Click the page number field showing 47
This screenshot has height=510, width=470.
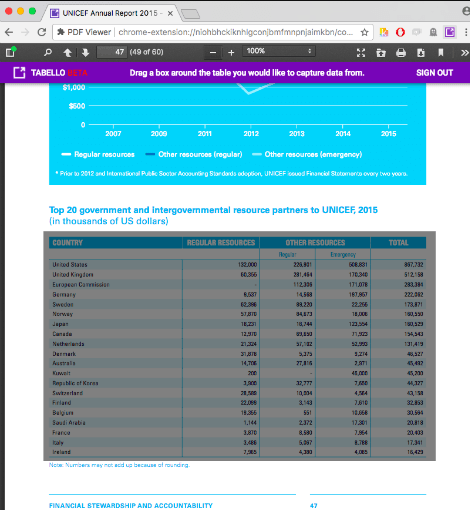(x=112, y=52)
